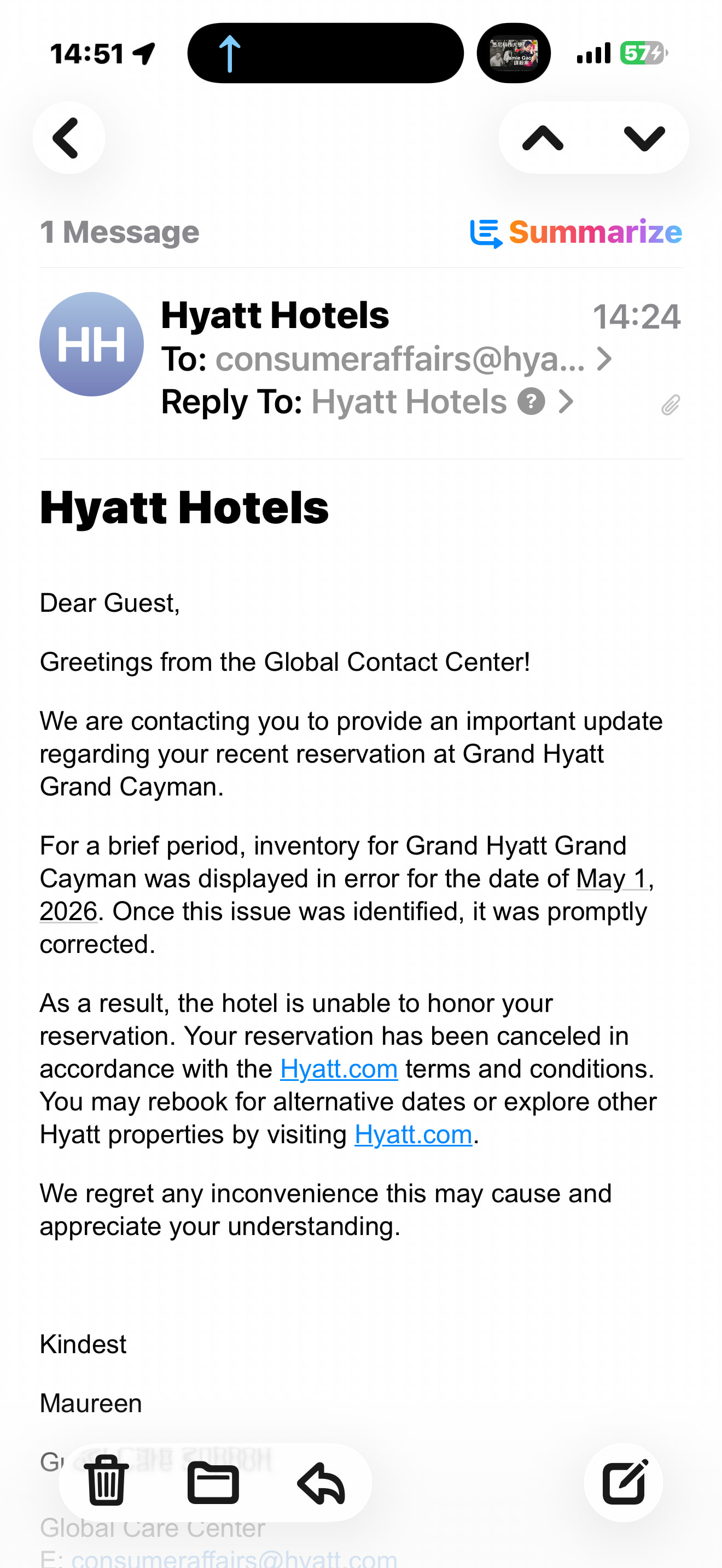Go to previous message with up chevron
Image resolution: width=722 pixels, height=1568 pixels.
[543, 138]
